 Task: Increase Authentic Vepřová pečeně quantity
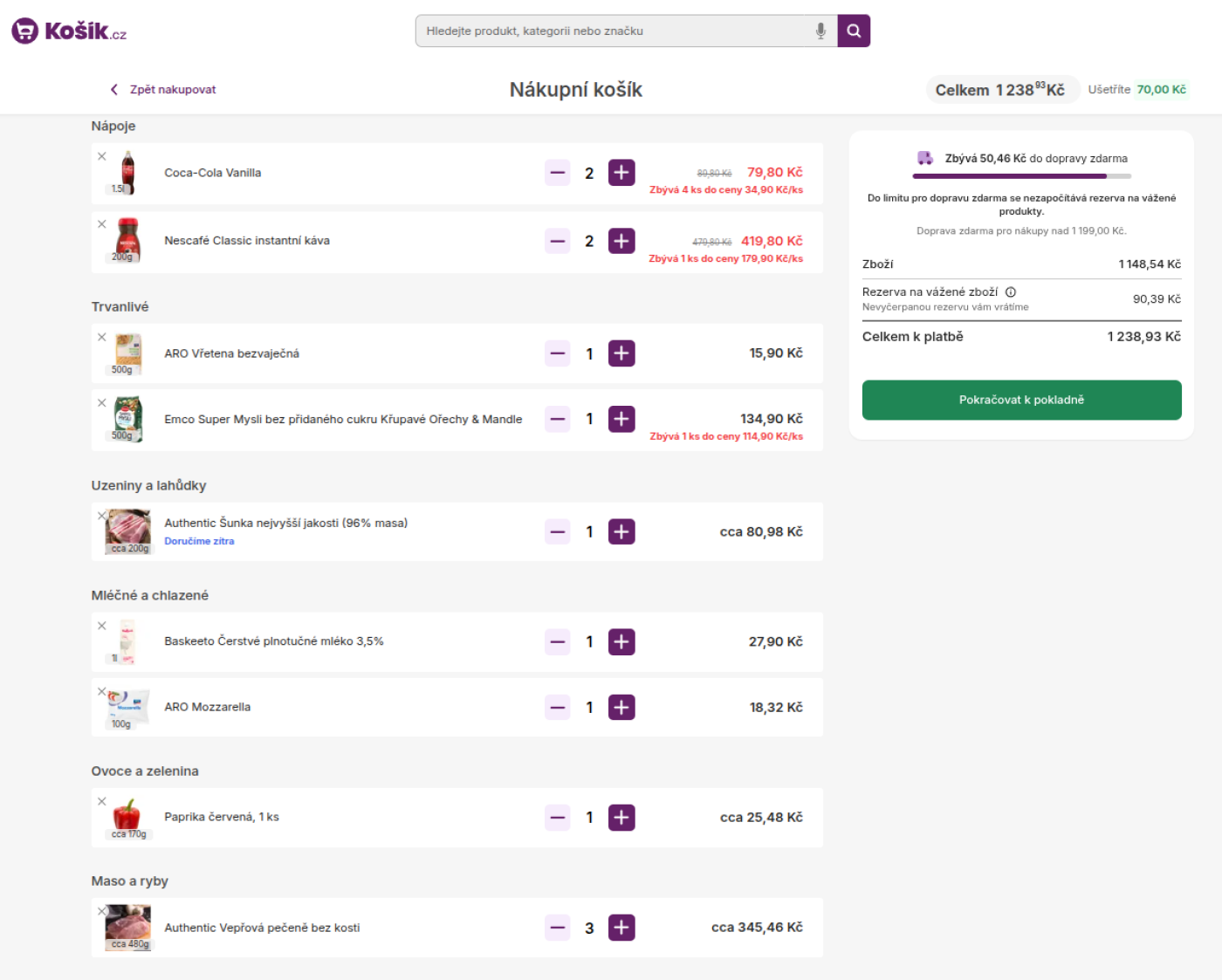621,928
